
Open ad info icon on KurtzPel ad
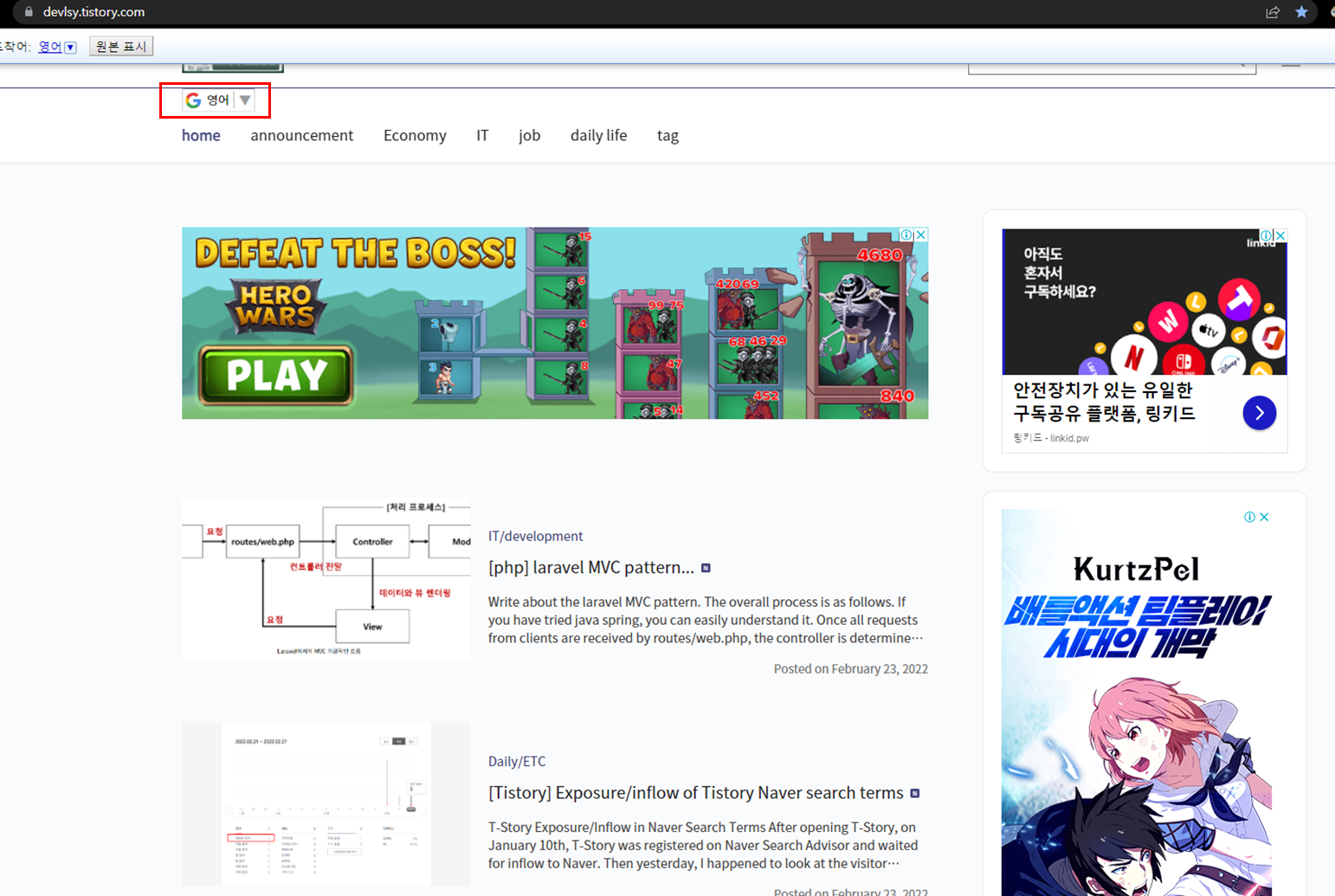point(1249,517)
